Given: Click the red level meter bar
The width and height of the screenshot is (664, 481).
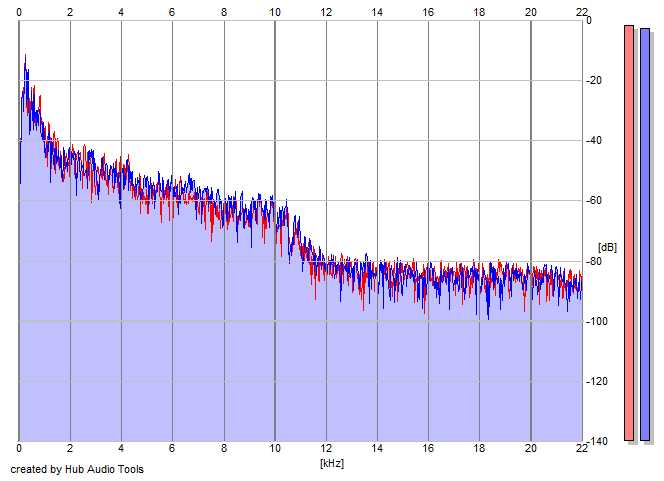Looking at the screenshot, I should coord(629,232).
